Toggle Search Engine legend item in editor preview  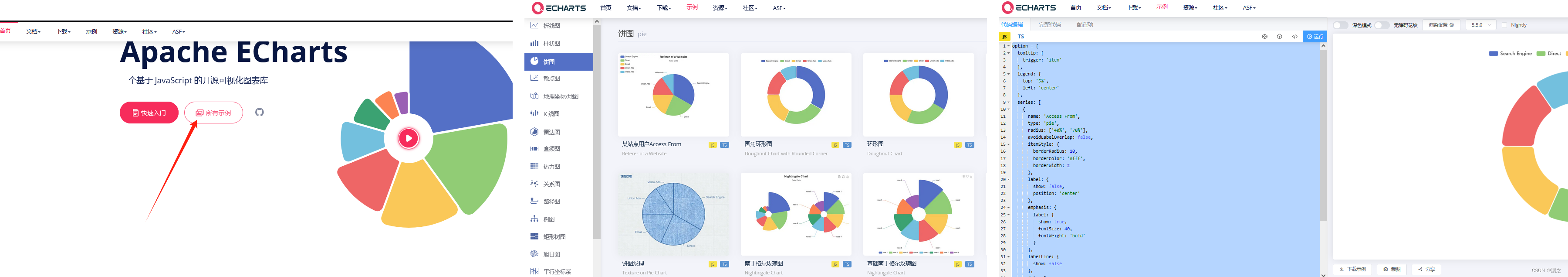point(1510,54)
